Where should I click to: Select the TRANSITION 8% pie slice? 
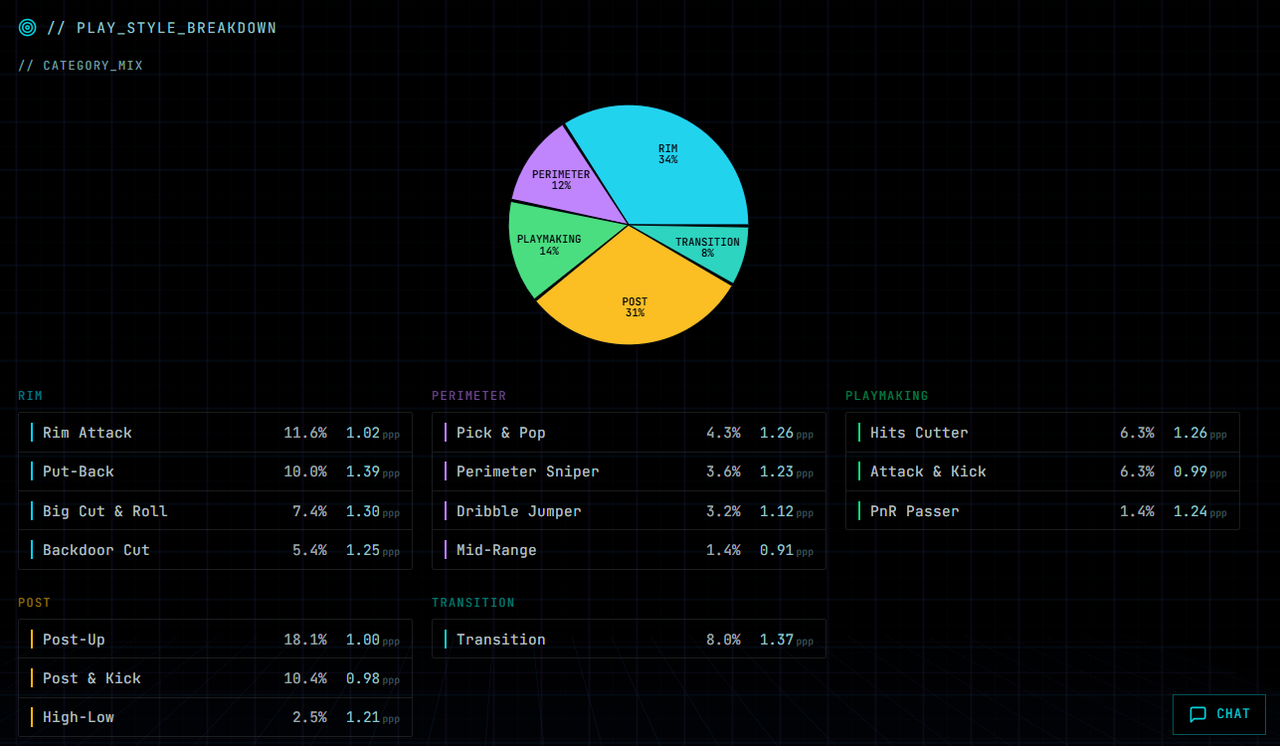[707, 247]
